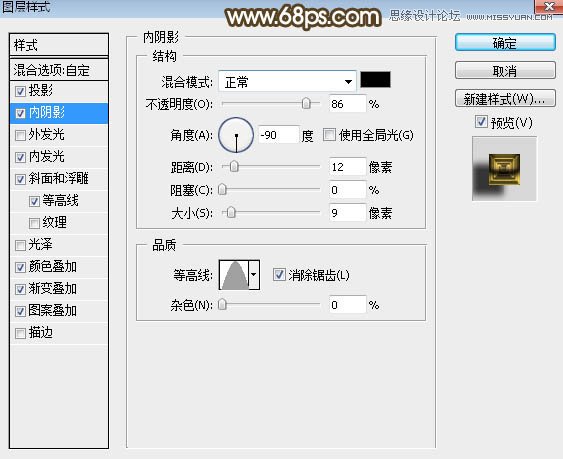This screenshot has height=459, width=563.
Task: Click the distance field showing 12
Action: pyautogui.click(x=347, y=167)
